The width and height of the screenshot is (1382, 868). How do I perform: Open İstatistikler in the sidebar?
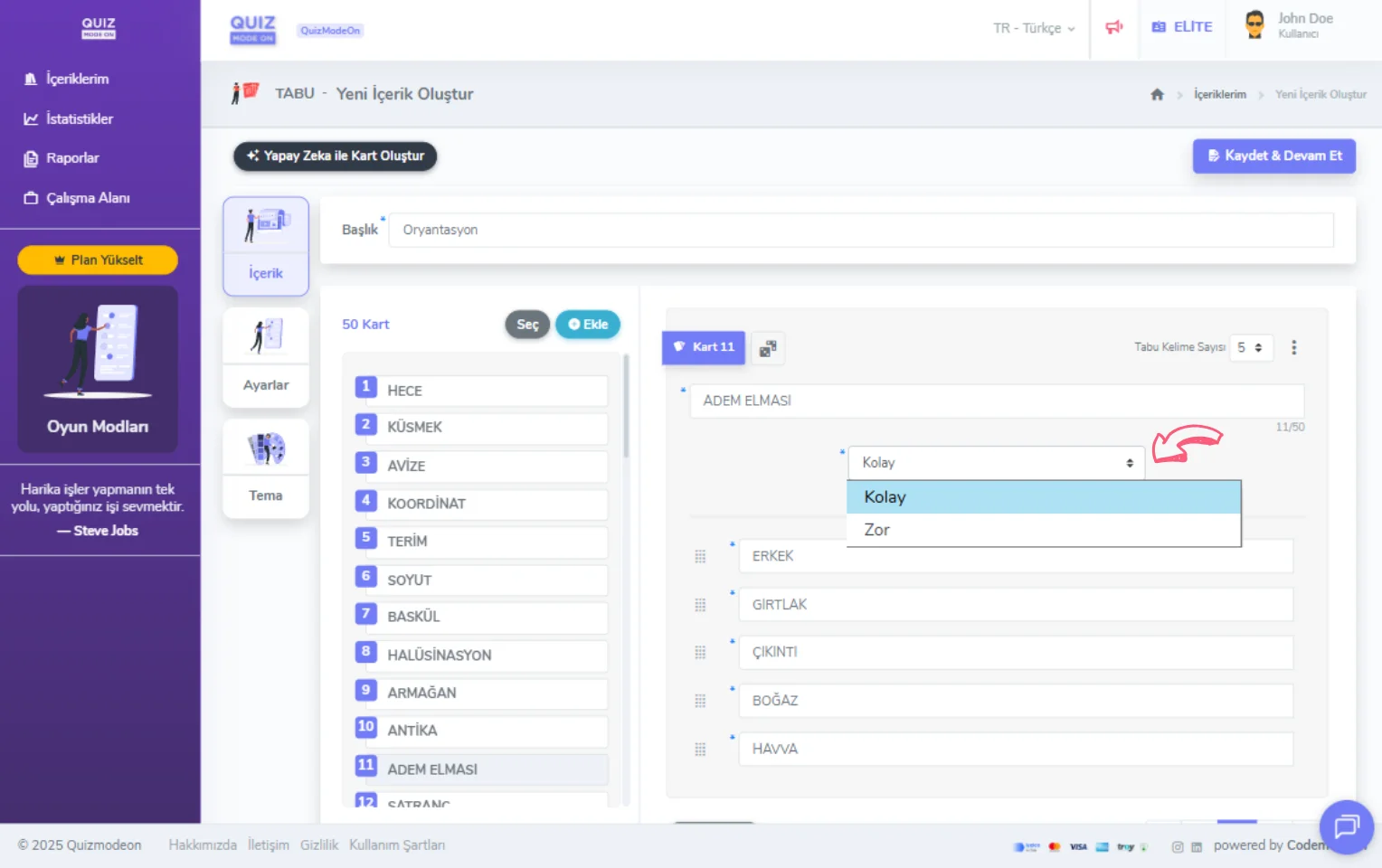tap(80, 119)
